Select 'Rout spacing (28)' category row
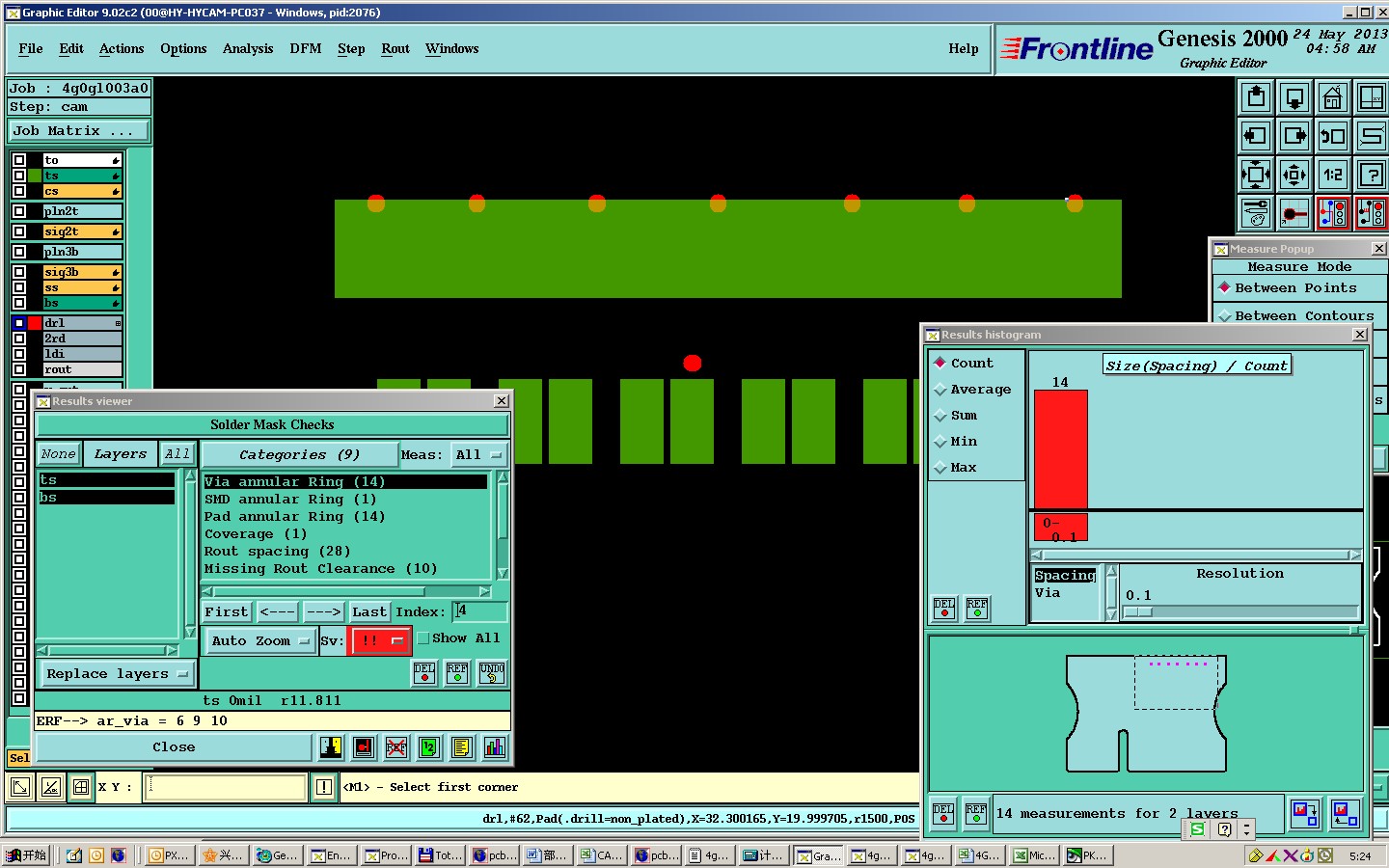Image resolution: width=1389 pixels, height=868 pixels. coord(345,552)
